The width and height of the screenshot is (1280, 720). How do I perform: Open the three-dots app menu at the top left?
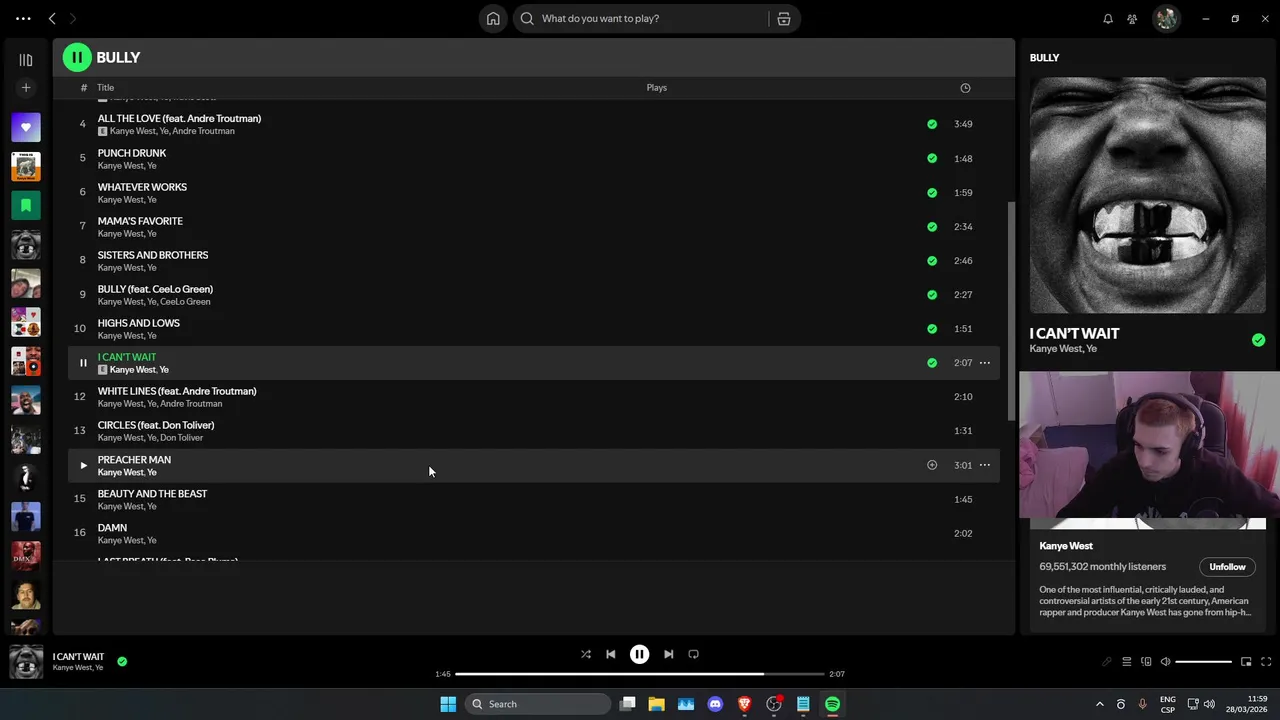[23, 18]
